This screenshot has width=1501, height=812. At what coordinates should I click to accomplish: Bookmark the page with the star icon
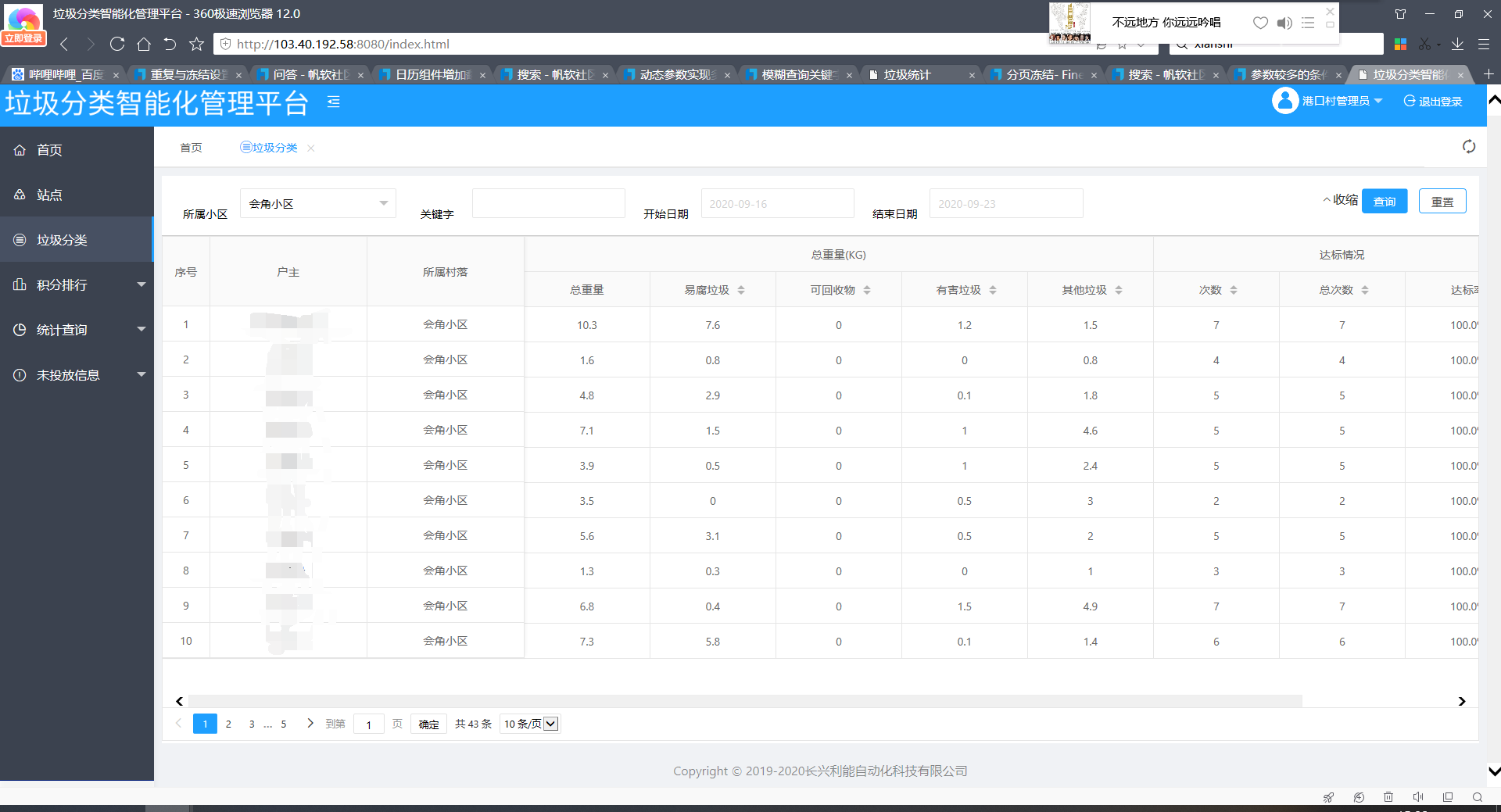tap(196, 44)
